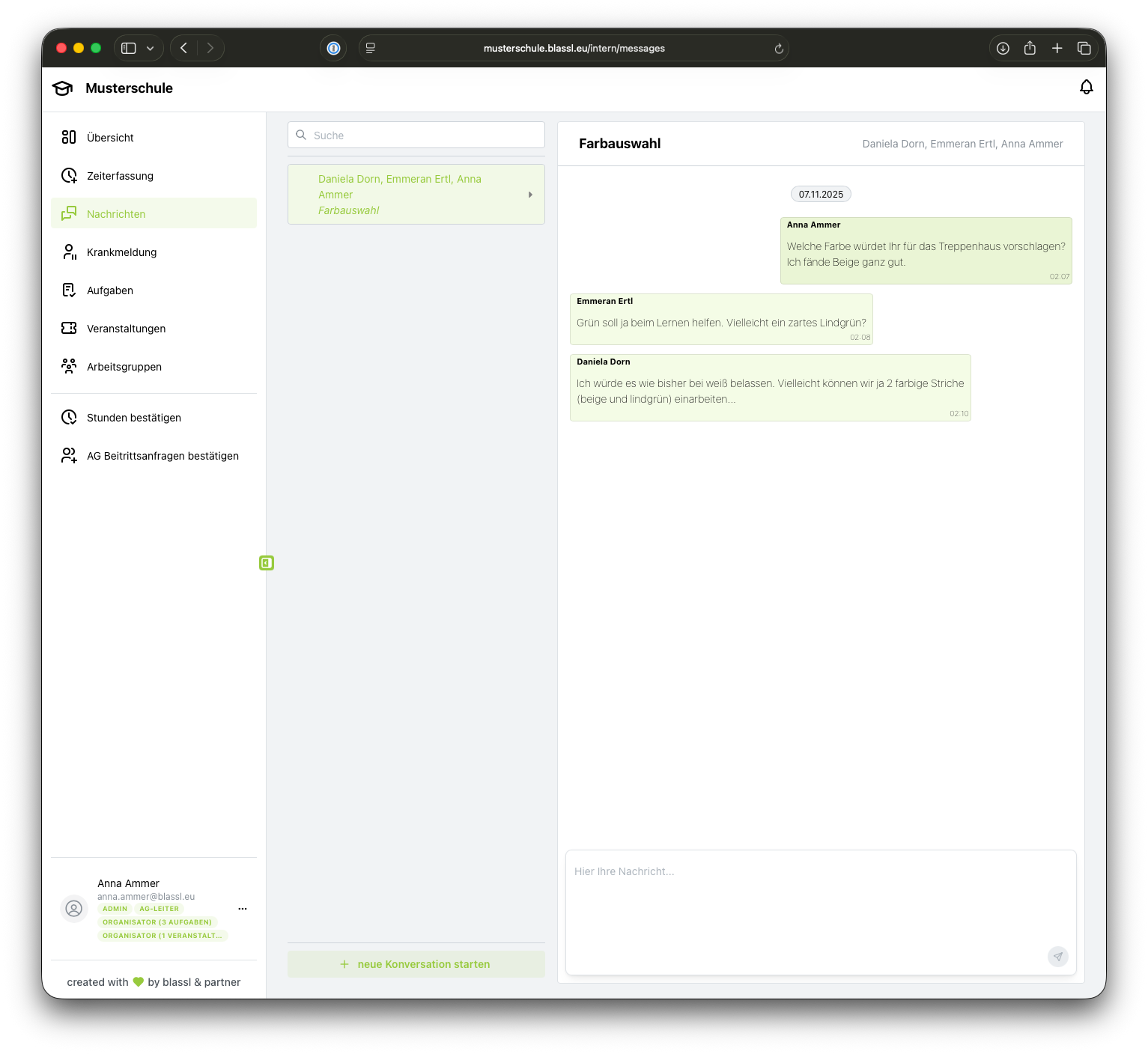Click 'neue Konversation starten' button
This screenshot has width=1148, height=1054.
(416, 964)
